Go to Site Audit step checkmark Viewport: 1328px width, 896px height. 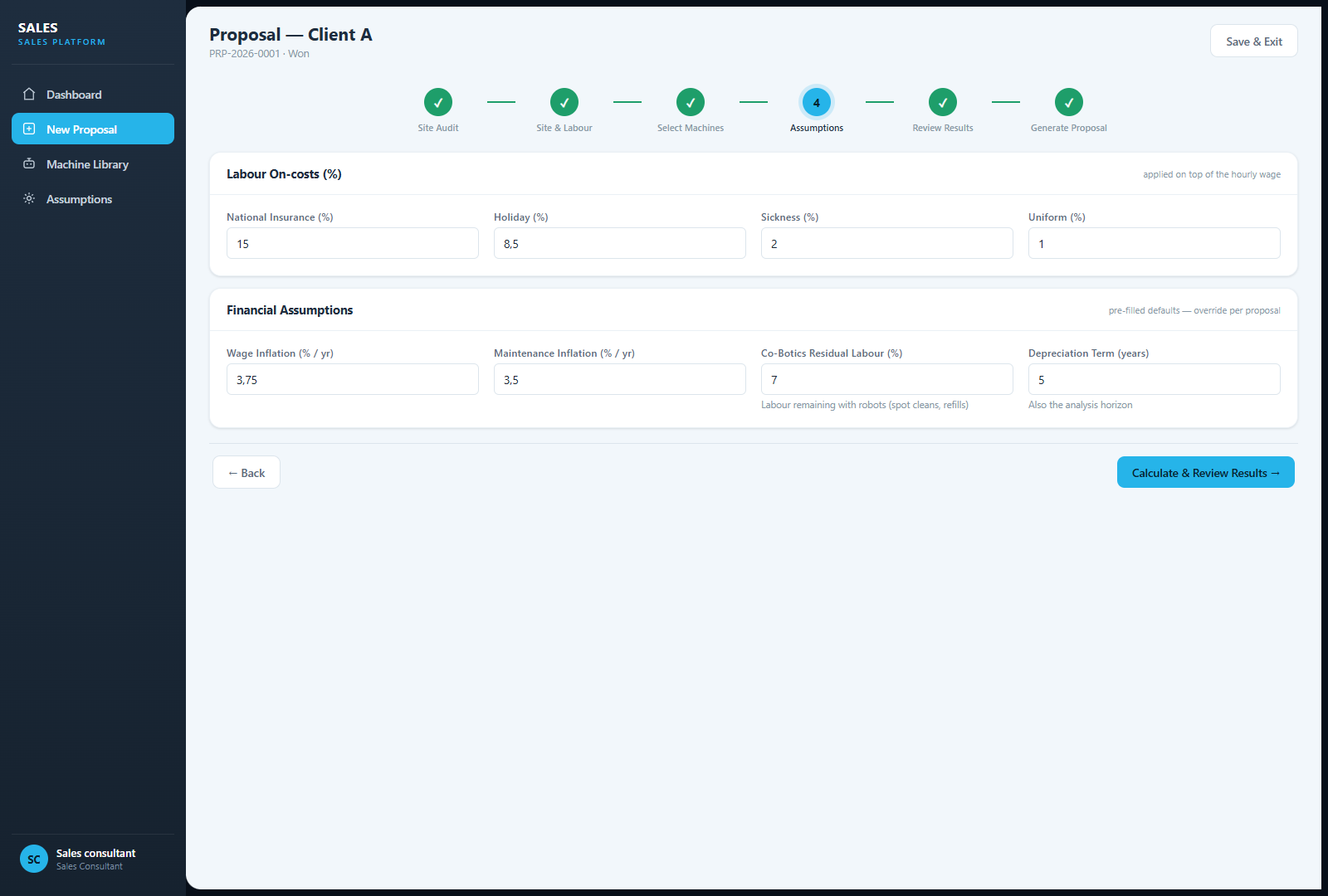click(438, 102)
